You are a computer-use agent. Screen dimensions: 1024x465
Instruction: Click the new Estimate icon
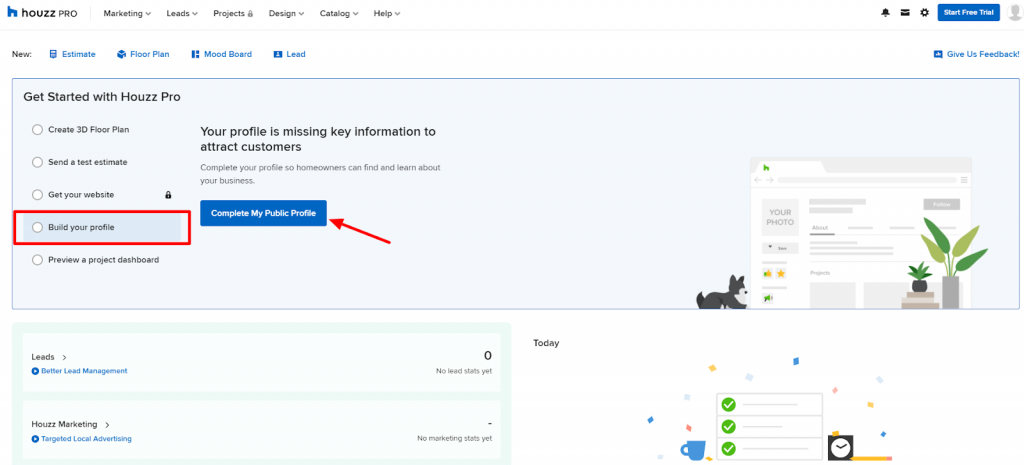54,54
